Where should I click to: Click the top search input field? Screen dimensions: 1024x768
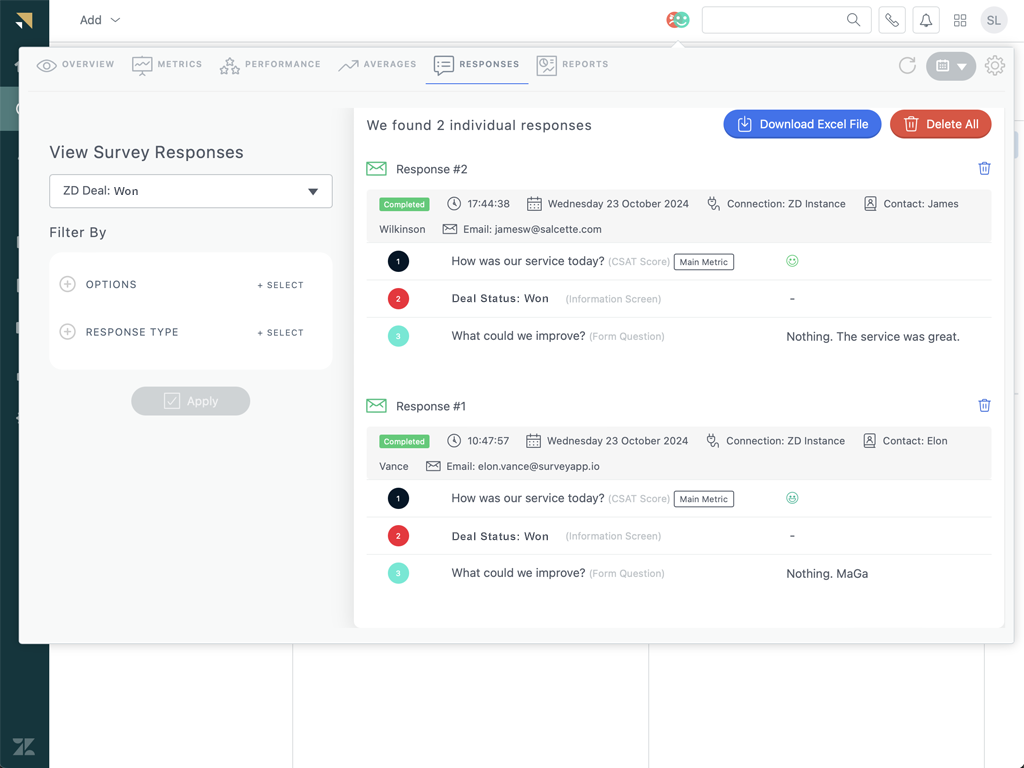(x=772, y=20)
